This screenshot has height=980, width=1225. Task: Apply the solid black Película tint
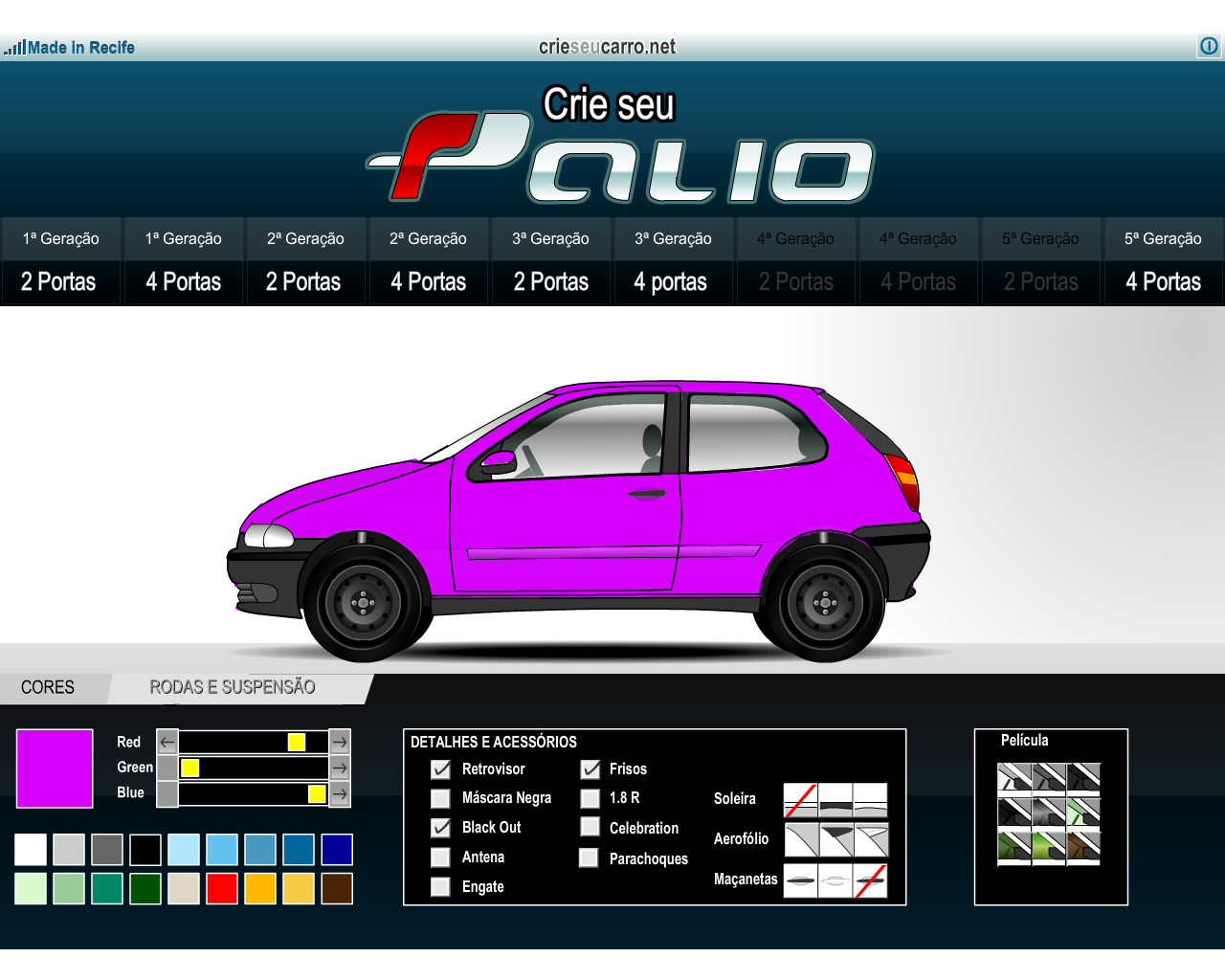click(1014, 813)
